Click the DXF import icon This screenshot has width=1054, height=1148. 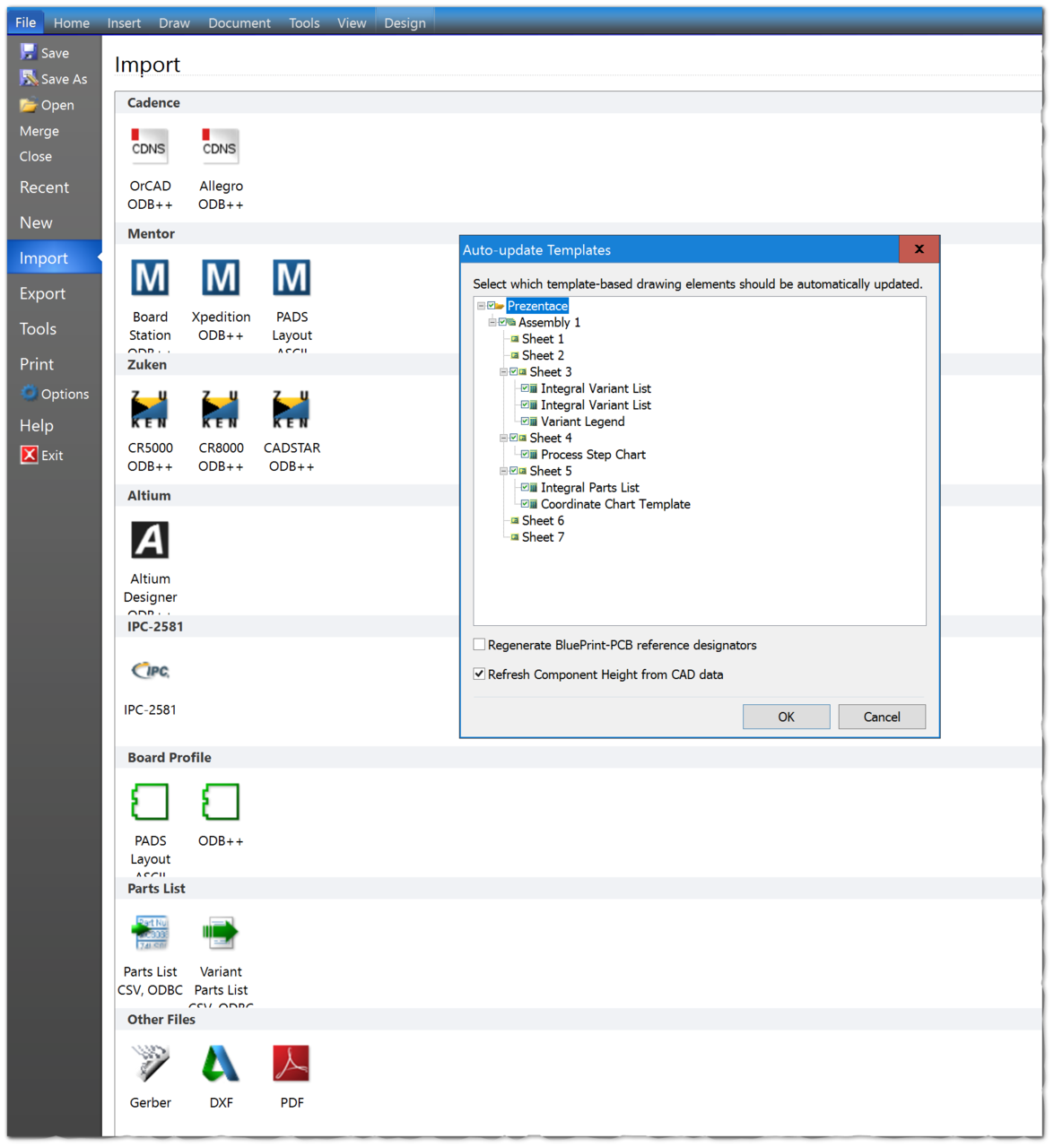click(x=221, y=1065)
